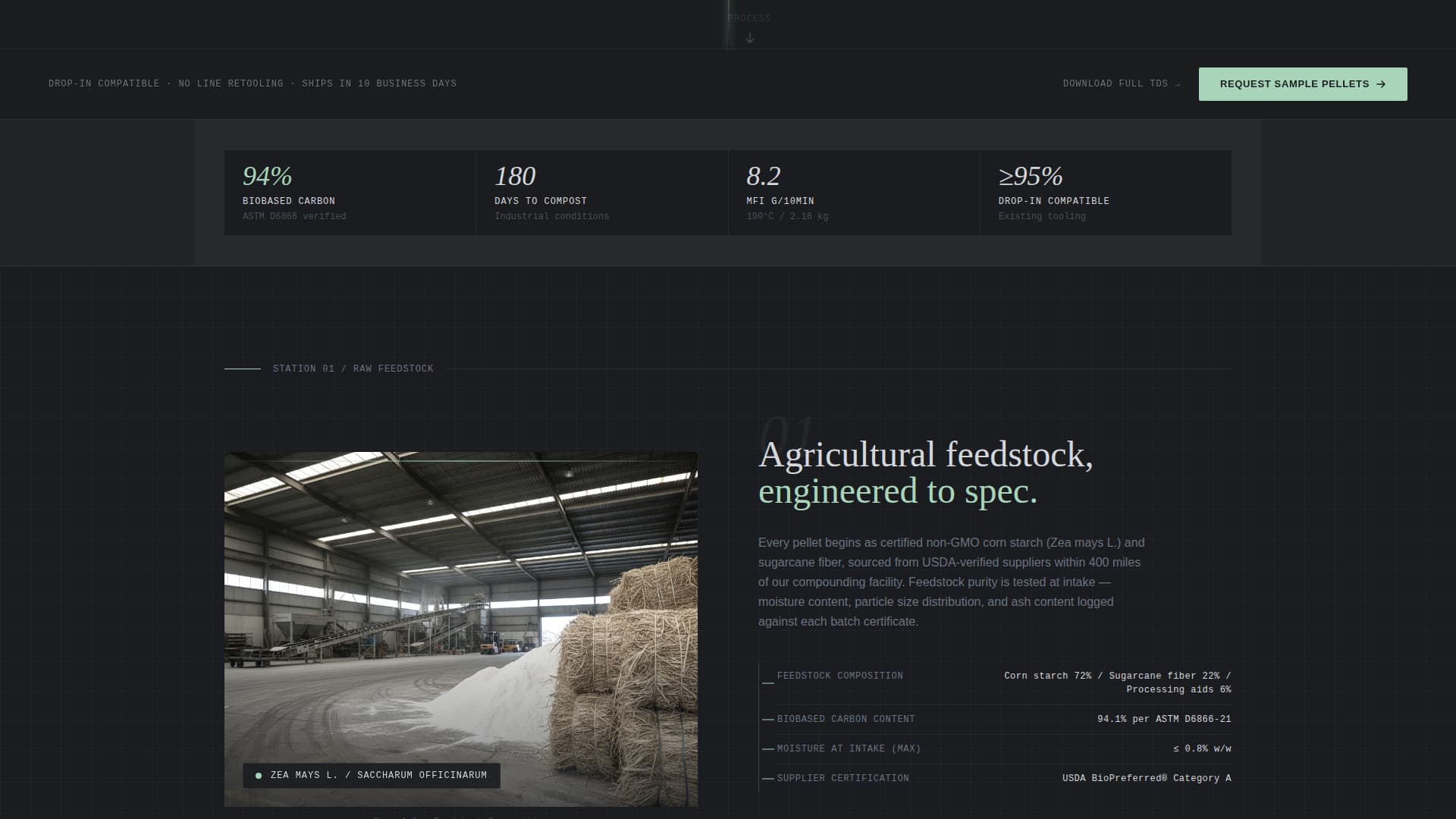Click the green dot in the image caption
Screen dimensions: 1456x819
tap(259, 775)
